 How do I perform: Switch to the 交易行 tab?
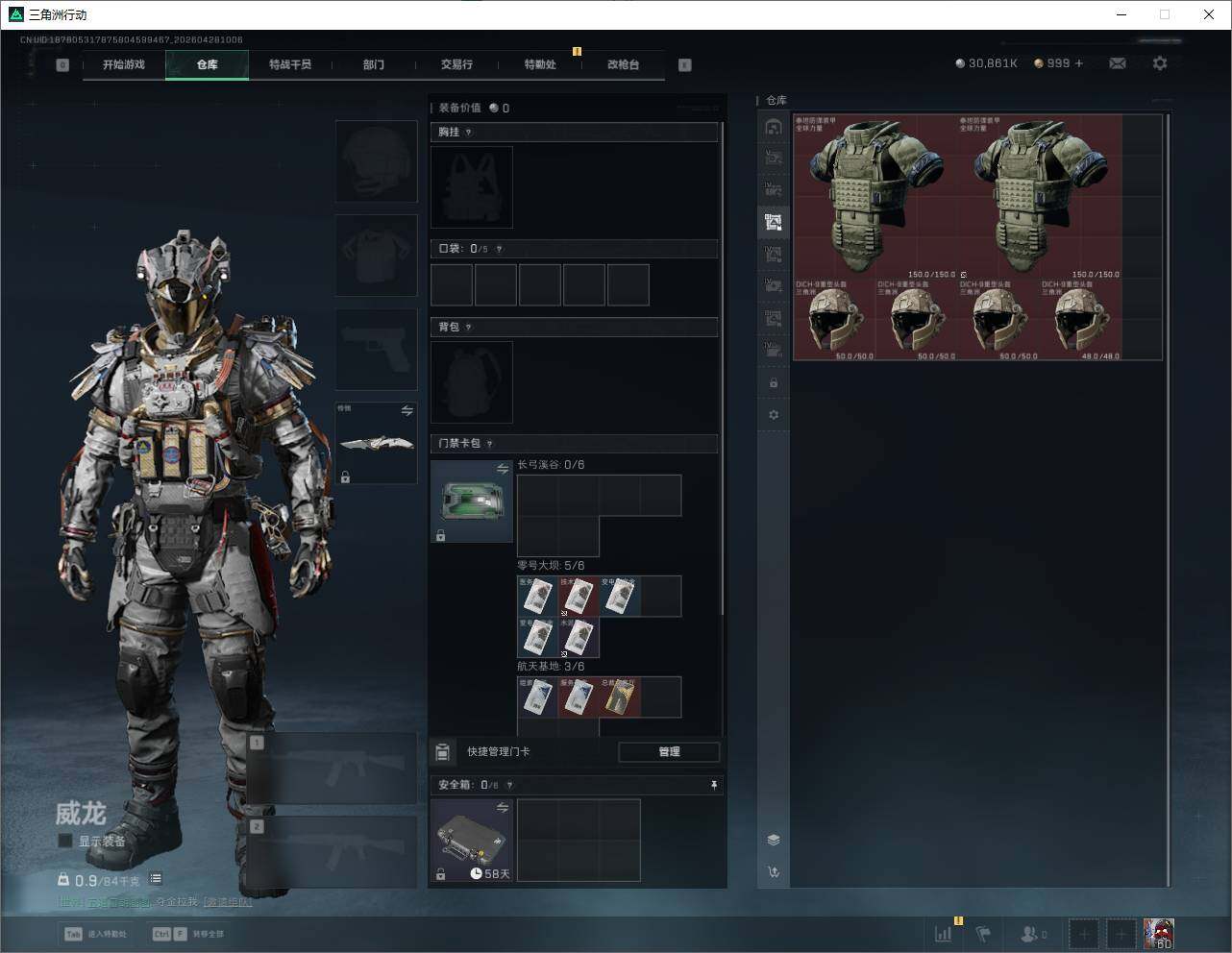tap(456, 64)
